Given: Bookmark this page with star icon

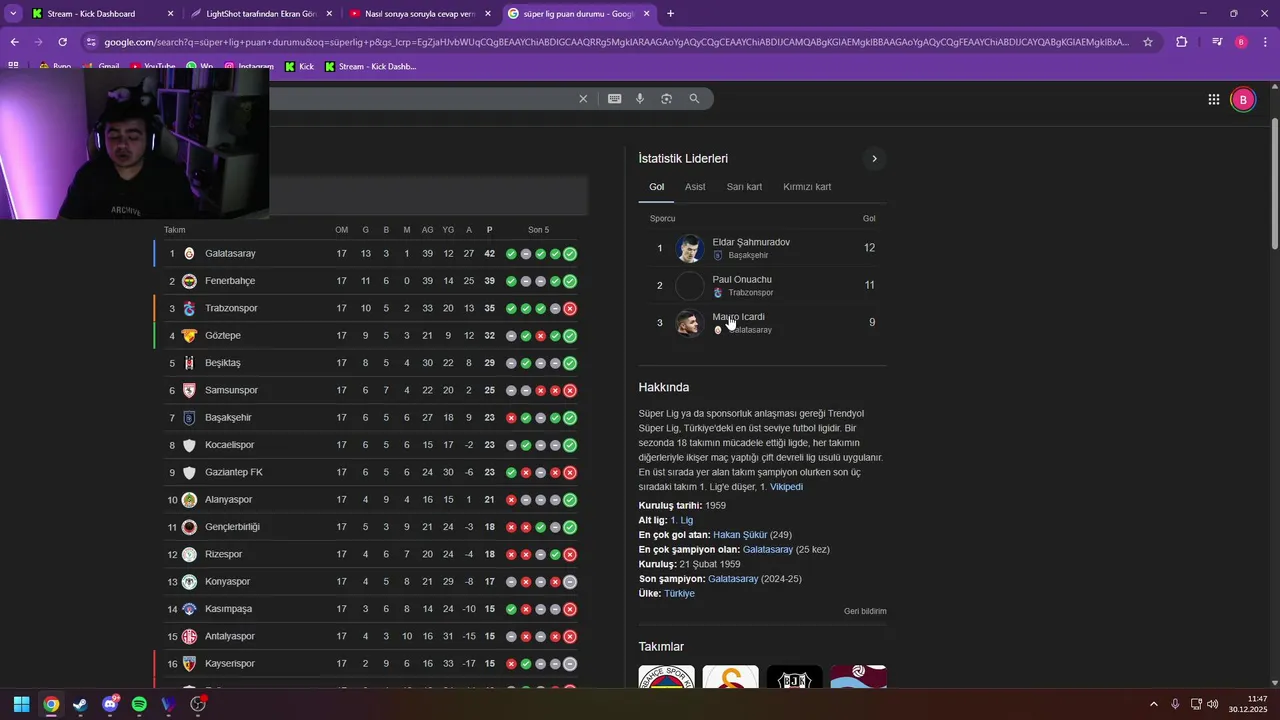Looking at the screenshot, I should [x=1148, y=42].
